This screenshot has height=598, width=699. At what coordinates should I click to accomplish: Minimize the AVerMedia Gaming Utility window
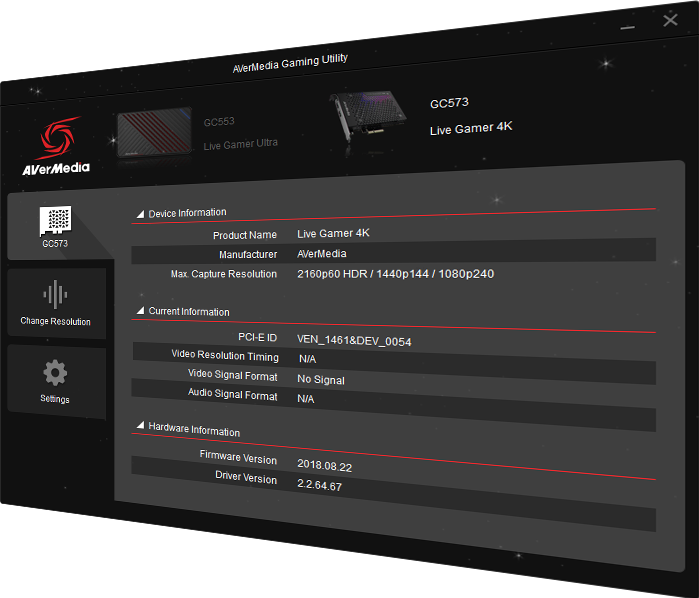[627, 27]
